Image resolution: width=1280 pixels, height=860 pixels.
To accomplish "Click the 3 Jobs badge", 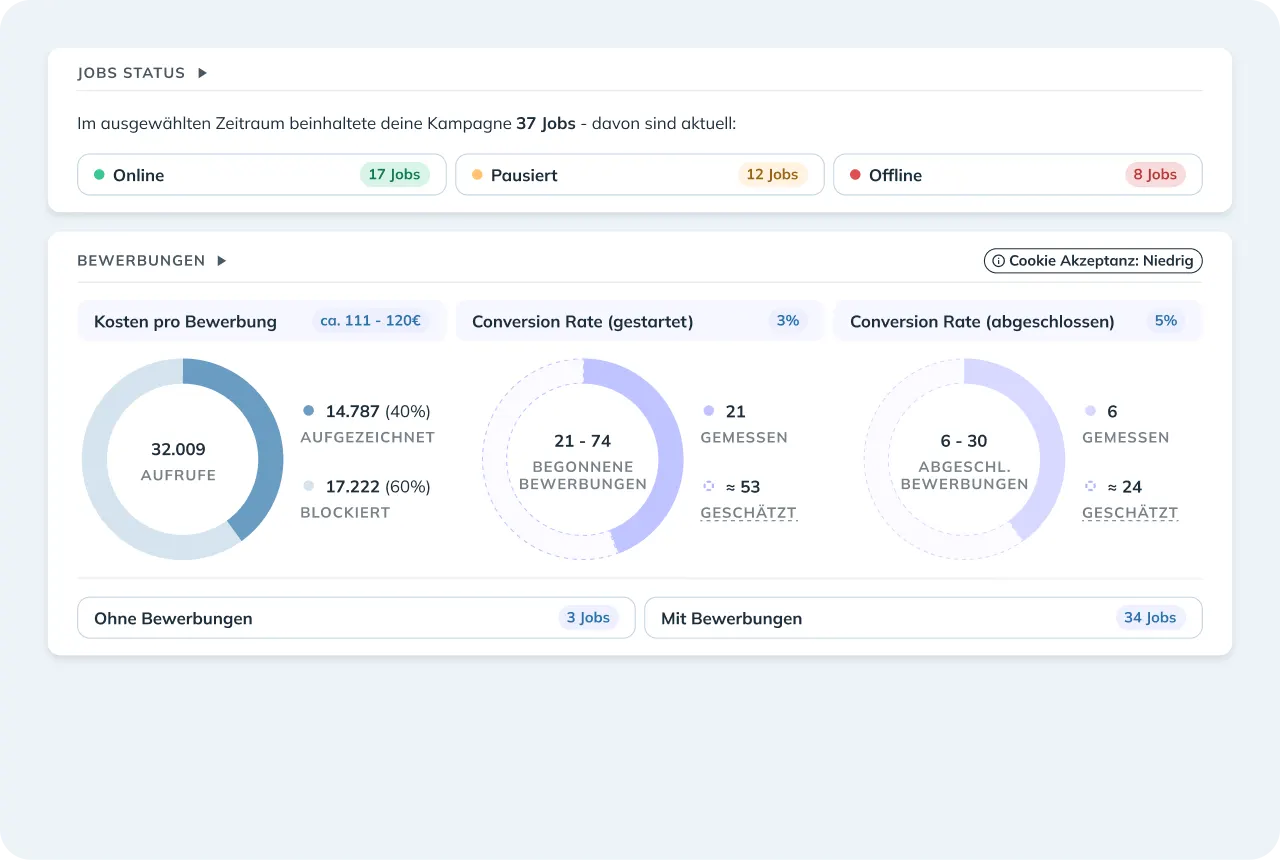I will [x=588, y=618].
